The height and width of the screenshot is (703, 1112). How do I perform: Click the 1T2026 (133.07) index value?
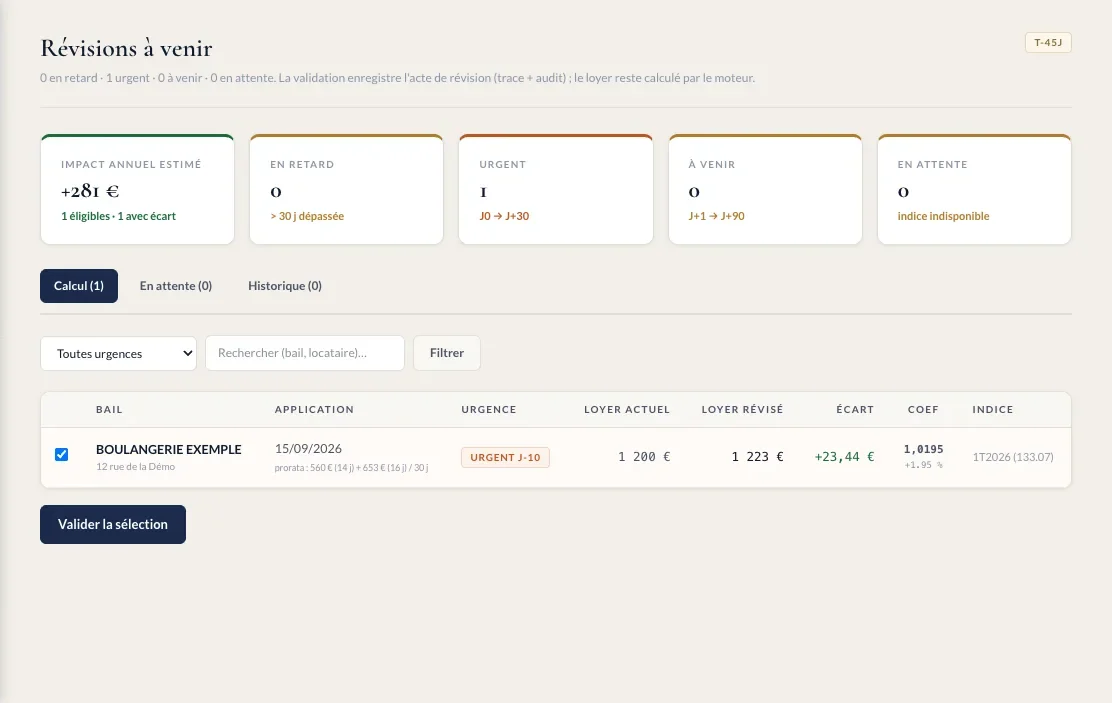click(1013, 457)
